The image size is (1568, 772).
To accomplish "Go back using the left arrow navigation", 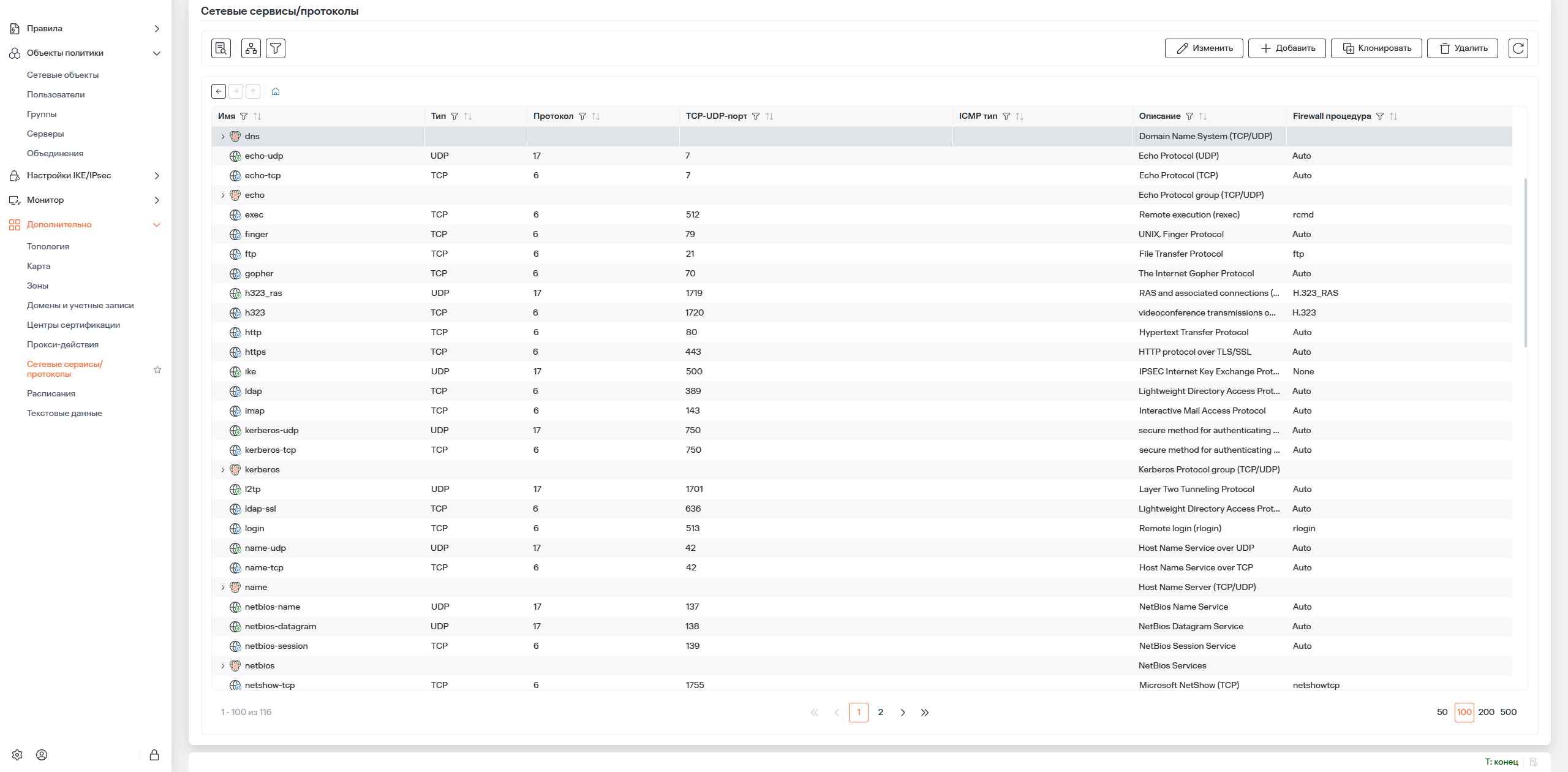I will click(219, 91).
